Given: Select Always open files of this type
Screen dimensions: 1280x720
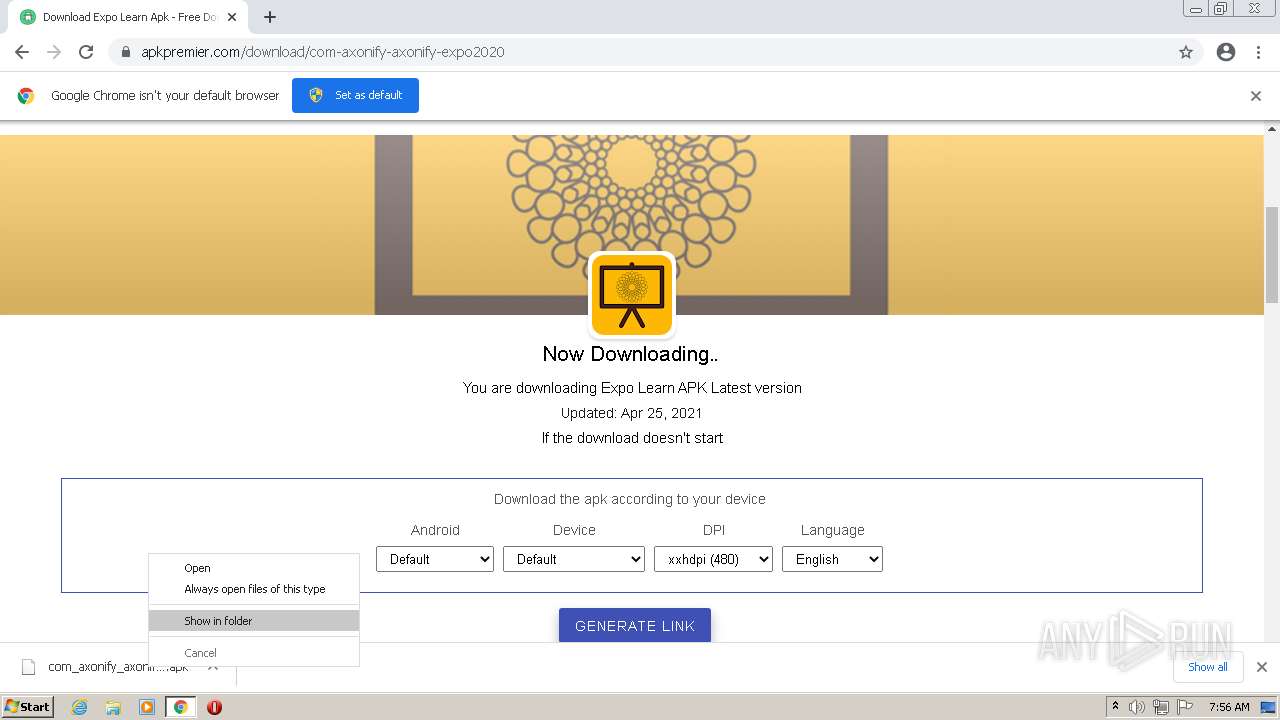Looking at the screenshot, I should 254,589.
